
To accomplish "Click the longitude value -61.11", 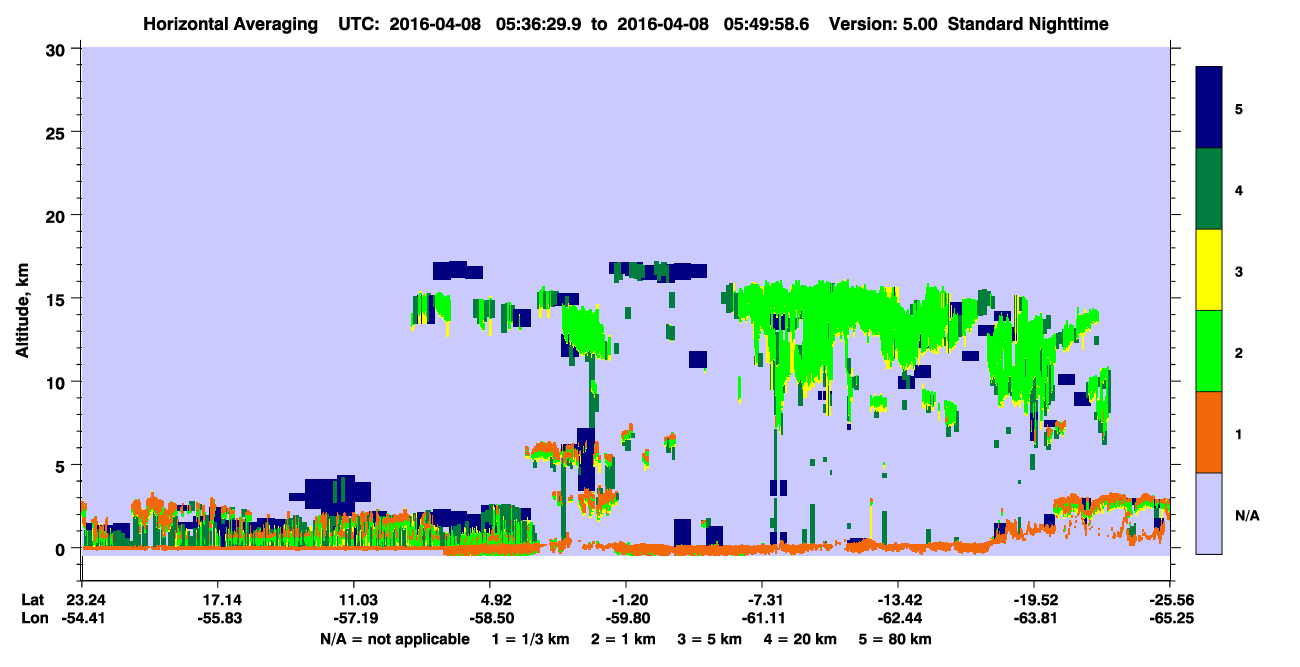I will [762, 618].
